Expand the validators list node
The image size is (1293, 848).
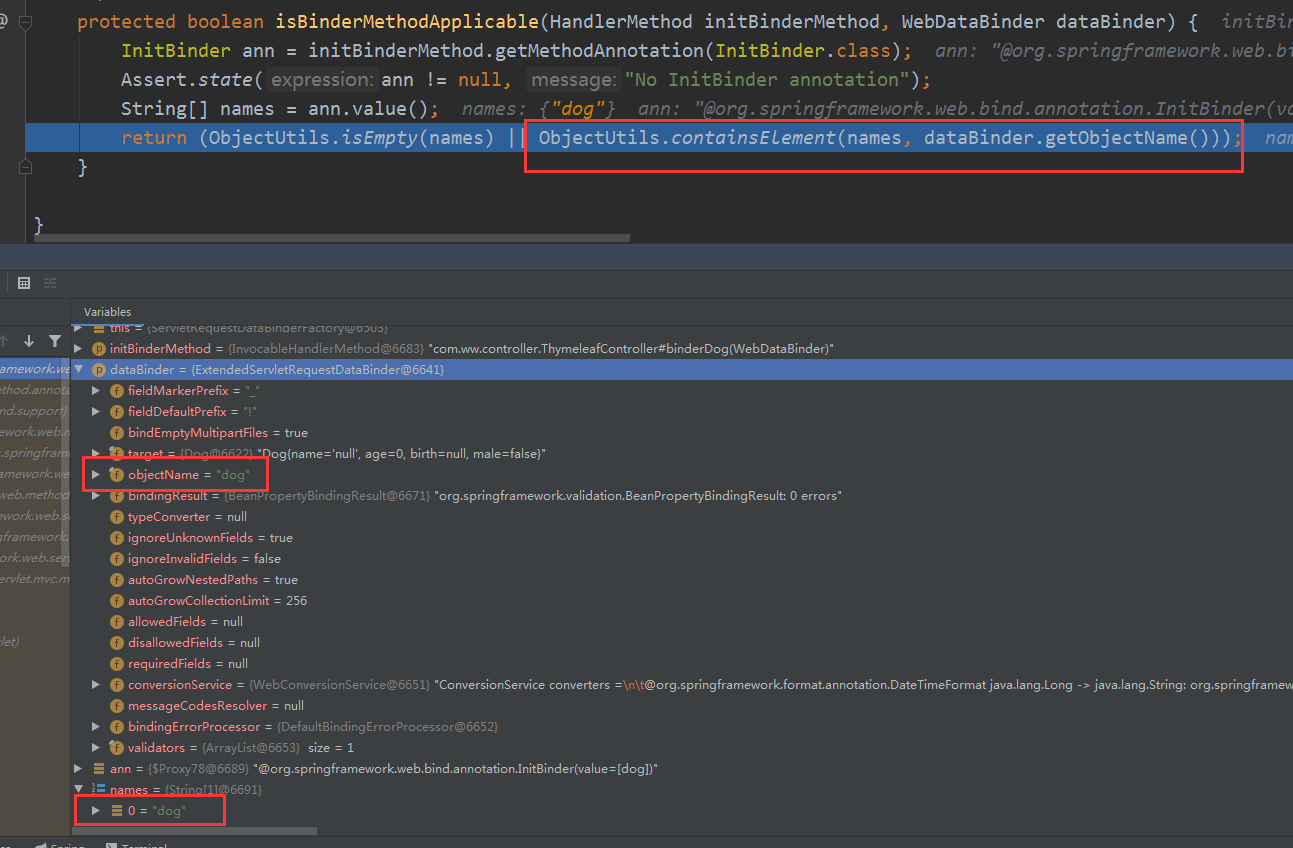pos(97,748)
